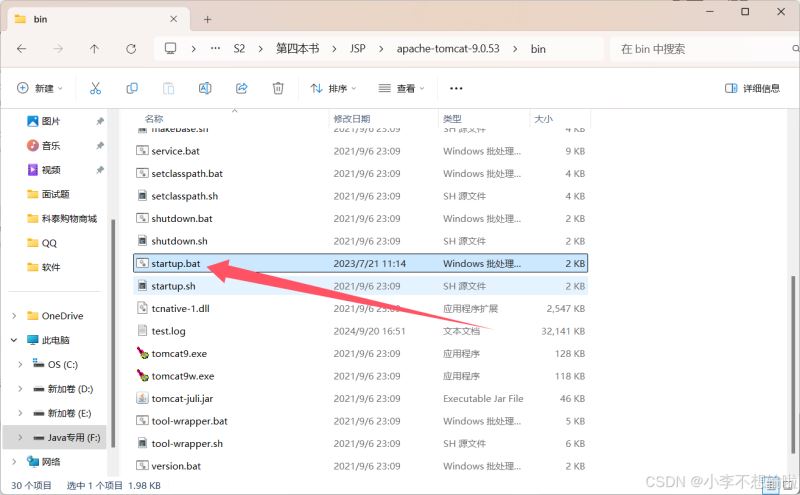Click the This PC monitor icon in address bar

coord(170,48)
